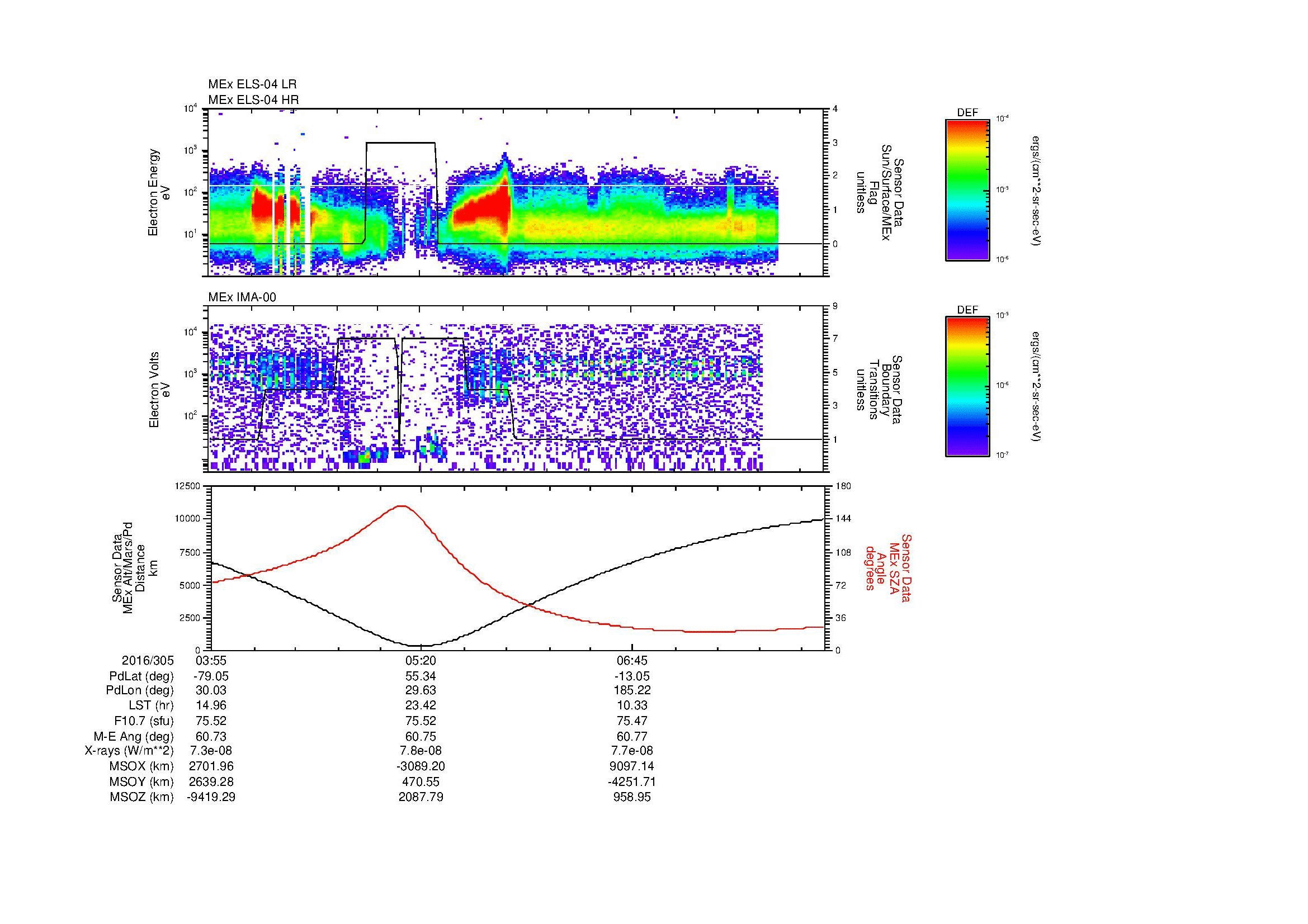Click the 'PdLat (deg)' row label
The height and width of the screenshot is (924, 1308).
(x=141, y=676)
